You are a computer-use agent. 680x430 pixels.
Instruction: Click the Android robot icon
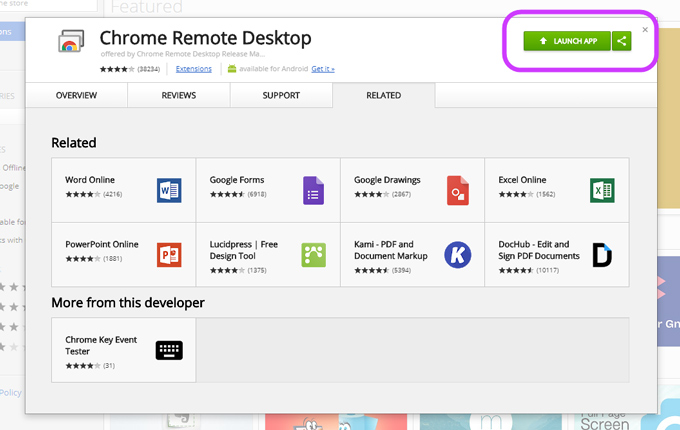[x=232, y=68]
